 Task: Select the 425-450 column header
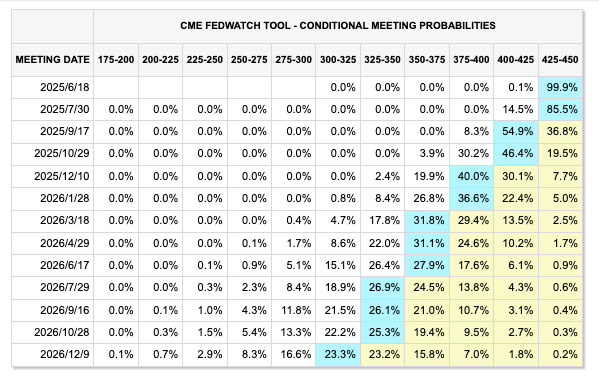point(560,60)
